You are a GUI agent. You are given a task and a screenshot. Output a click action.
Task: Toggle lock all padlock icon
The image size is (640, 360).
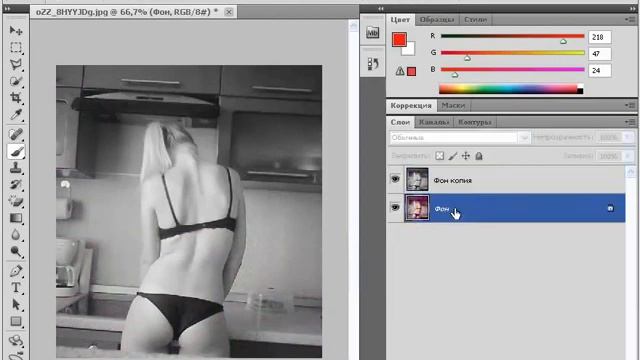pyautogui.click(x=479, y=156)
